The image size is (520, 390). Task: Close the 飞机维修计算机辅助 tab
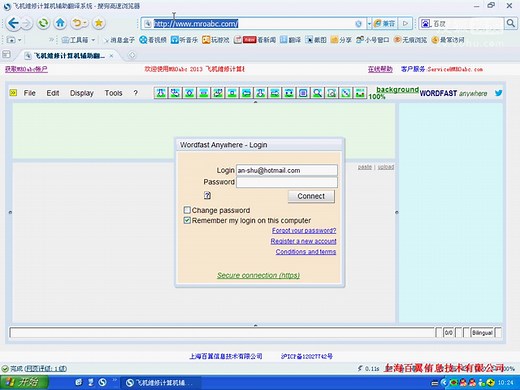coord(112,56)
